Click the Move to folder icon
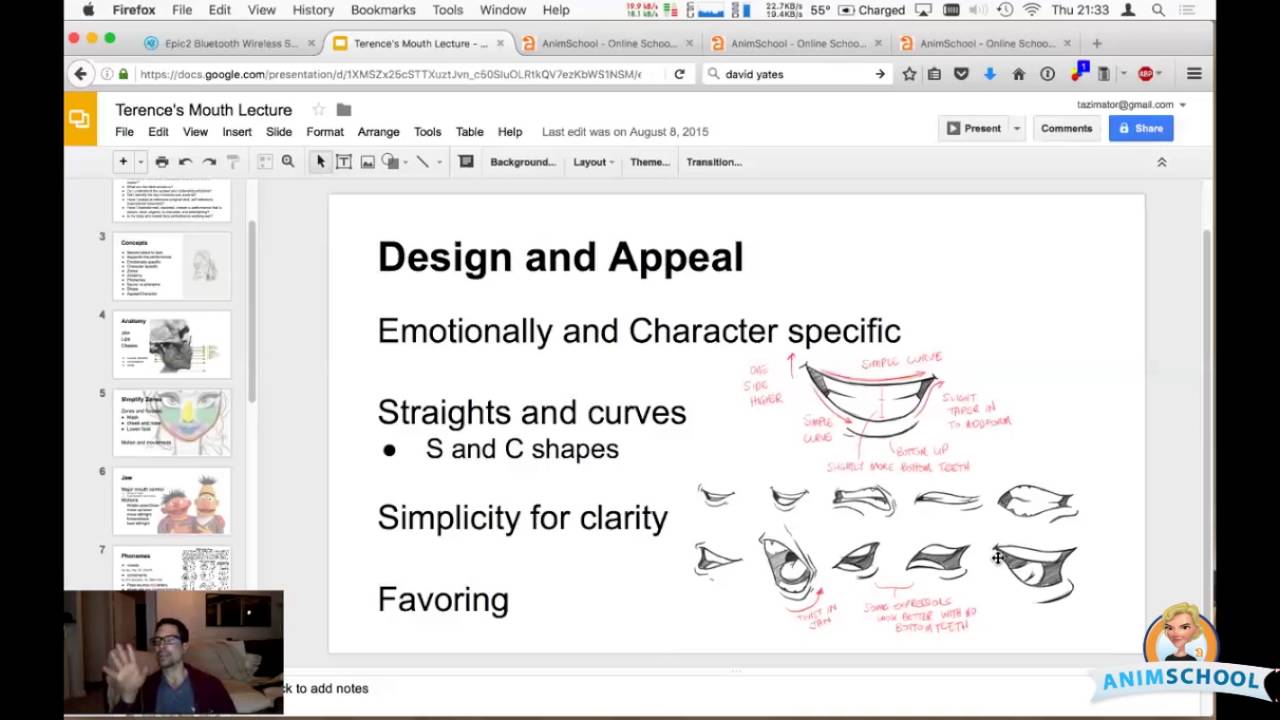 pos(344,110)
